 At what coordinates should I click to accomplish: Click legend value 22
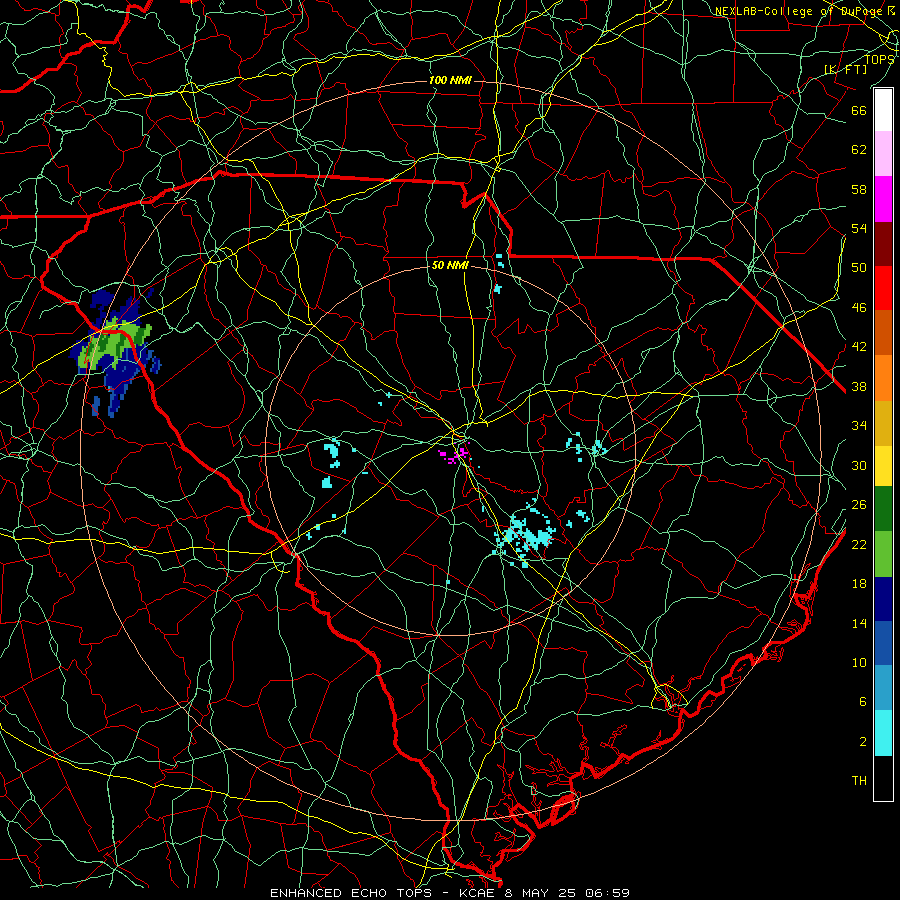pyautogui.click(x=859, y=544)
